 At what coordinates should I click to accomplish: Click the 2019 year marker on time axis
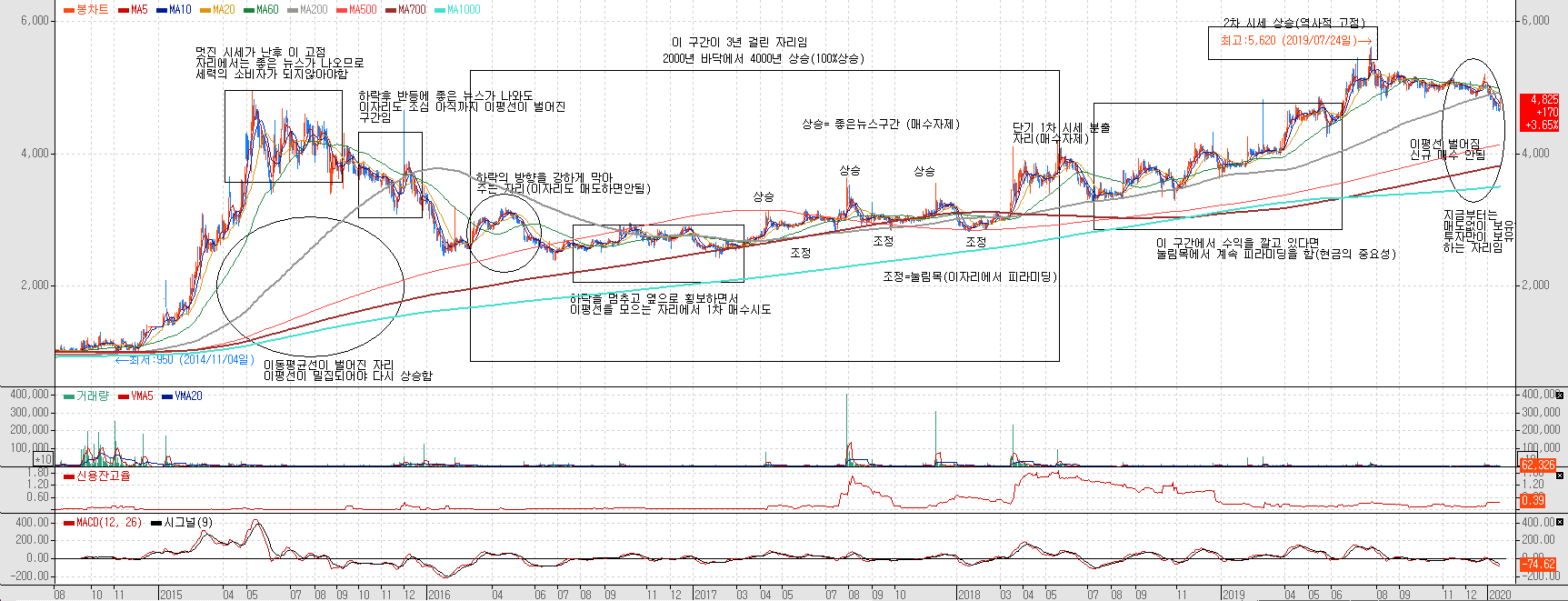tap(1233, 595)
